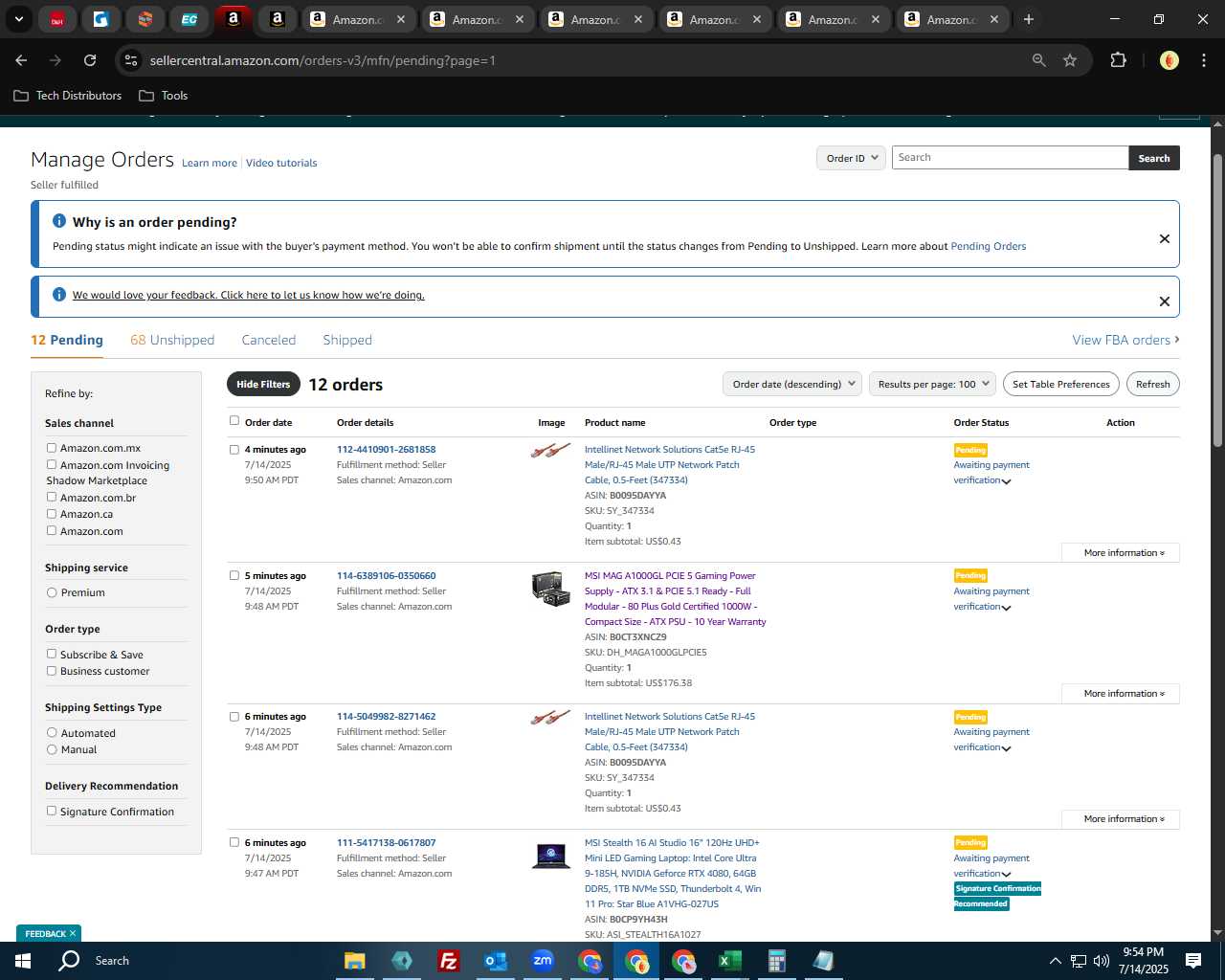Check the Subscribe & Save order type
The height and width of the screenshot is (980, 1225).
(x=52, y=654)
